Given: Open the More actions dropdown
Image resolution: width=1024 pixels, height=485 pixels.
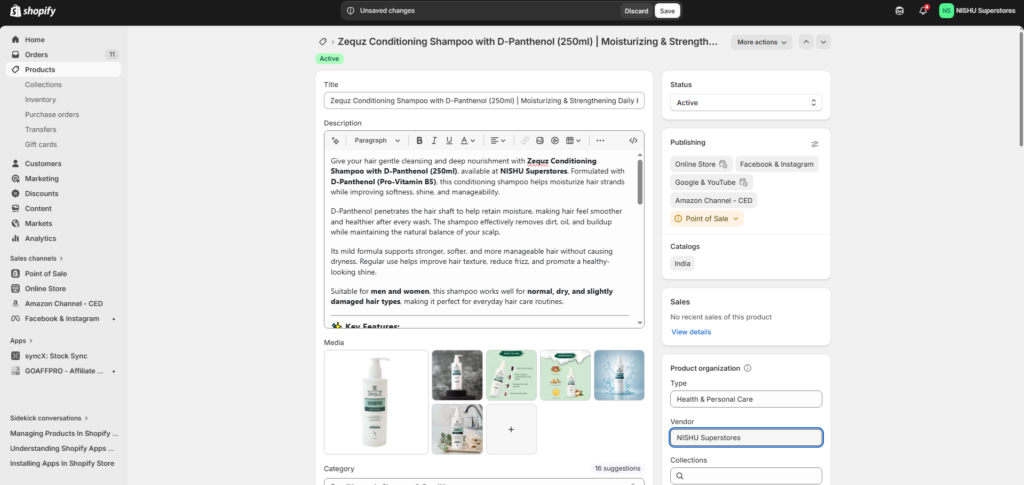Looking at the screenshot, I should pos(761,42).
